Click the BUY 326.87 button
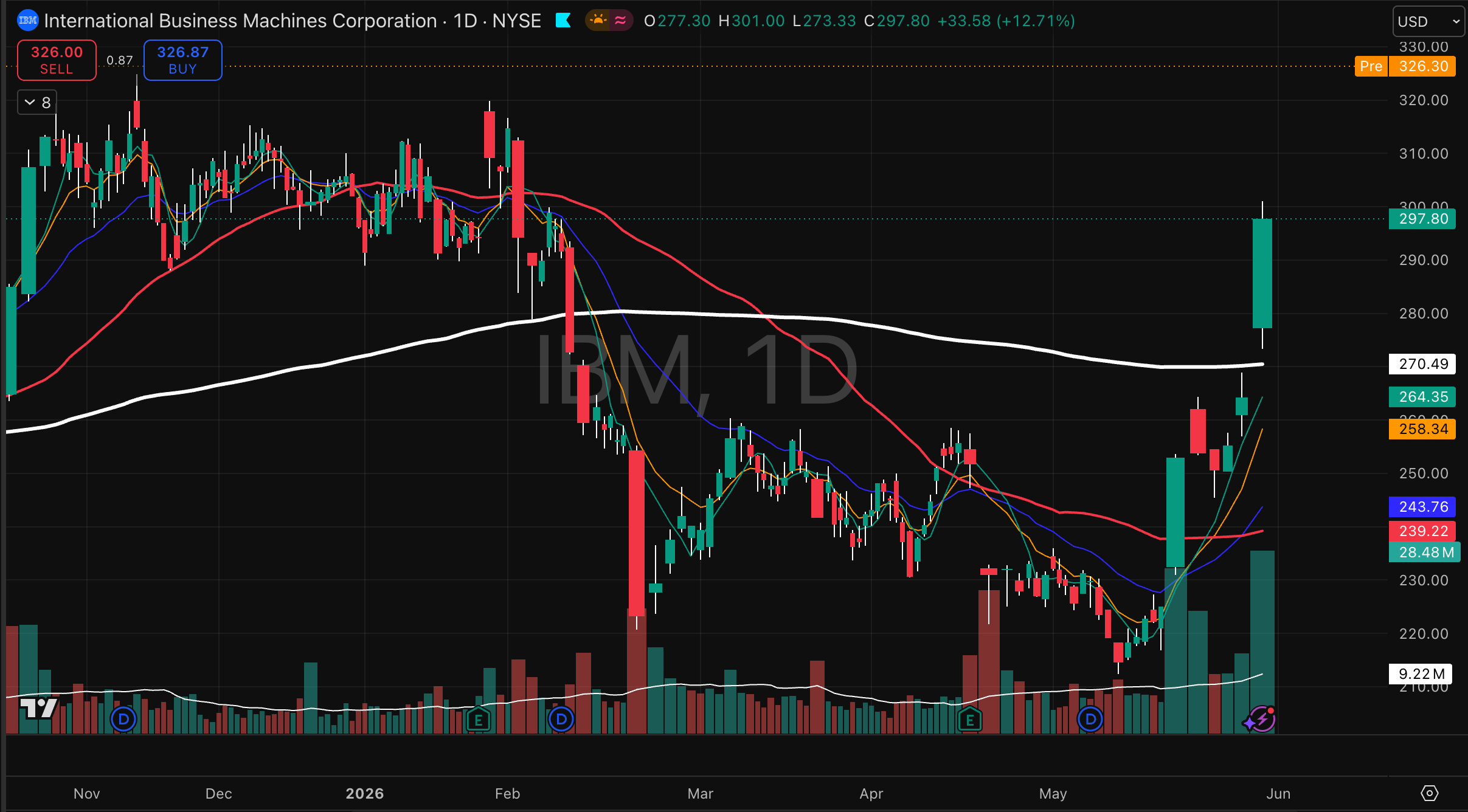The width and height of the screenshot is (1468, 812). (x=182, y=60)
